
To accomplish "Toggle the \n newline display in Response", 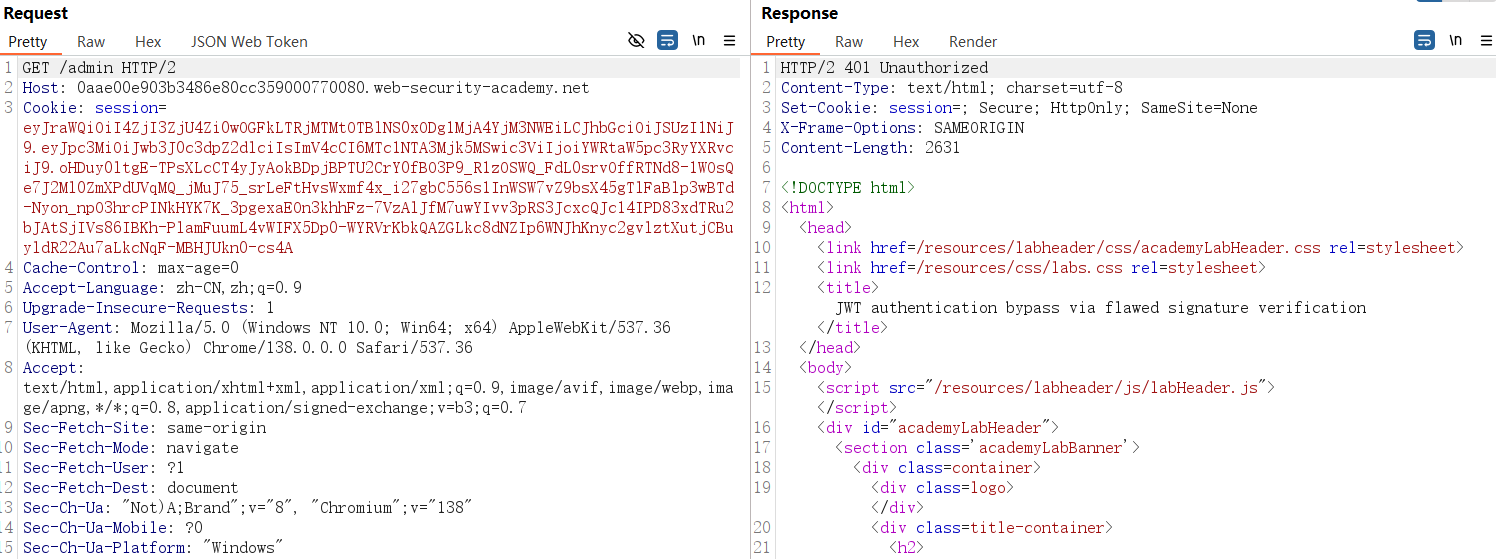I will [x=1456, y=41].
